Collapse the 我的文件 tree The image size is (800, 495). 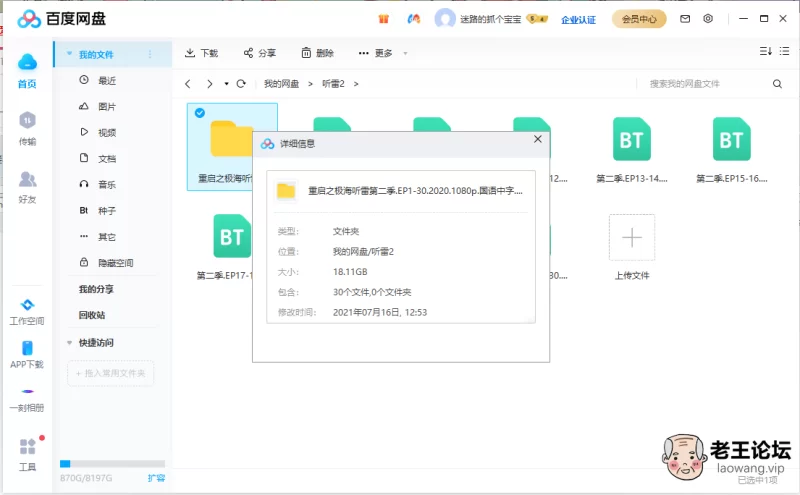(x=69, y=54)
